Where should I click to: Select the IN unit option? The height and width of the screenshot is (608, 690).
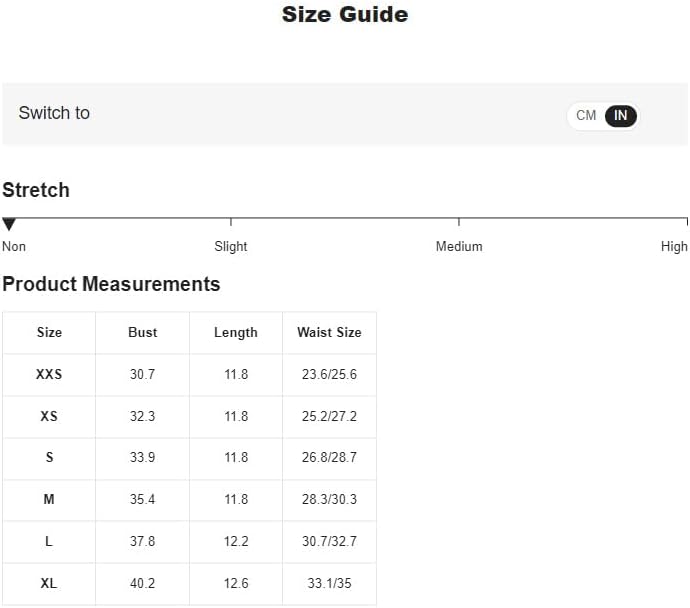pos(620,116)
